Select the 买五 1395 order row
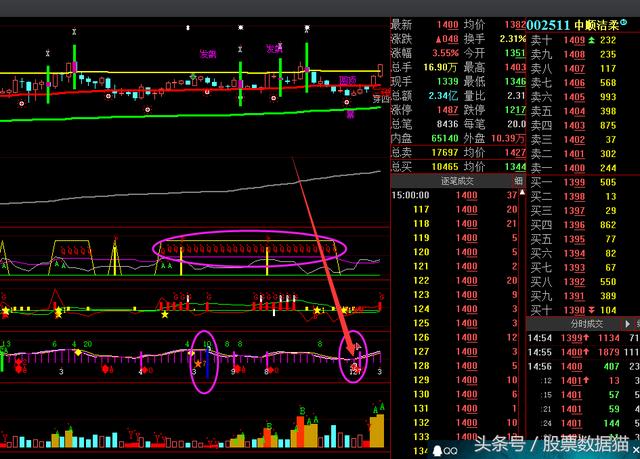This screenshot has width=640, height=459. point(573,239)
